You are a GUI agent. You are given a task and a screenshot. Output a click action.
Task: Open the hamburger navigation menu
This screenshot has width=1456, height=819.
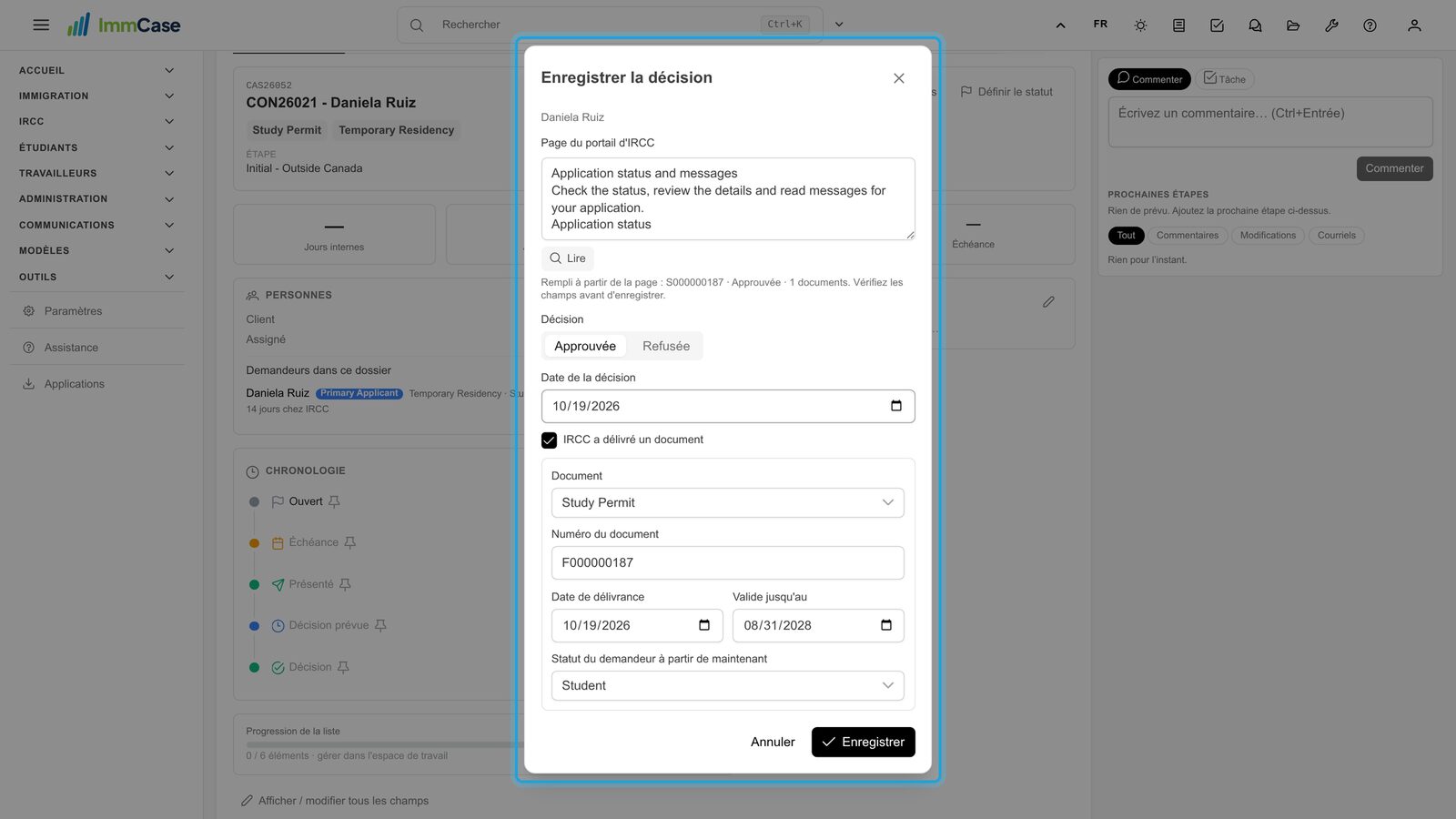41,25
